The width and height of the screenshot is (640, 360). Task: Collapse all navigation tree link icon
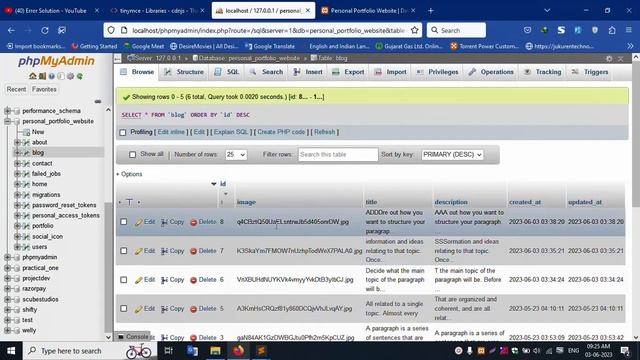(98, 101)
